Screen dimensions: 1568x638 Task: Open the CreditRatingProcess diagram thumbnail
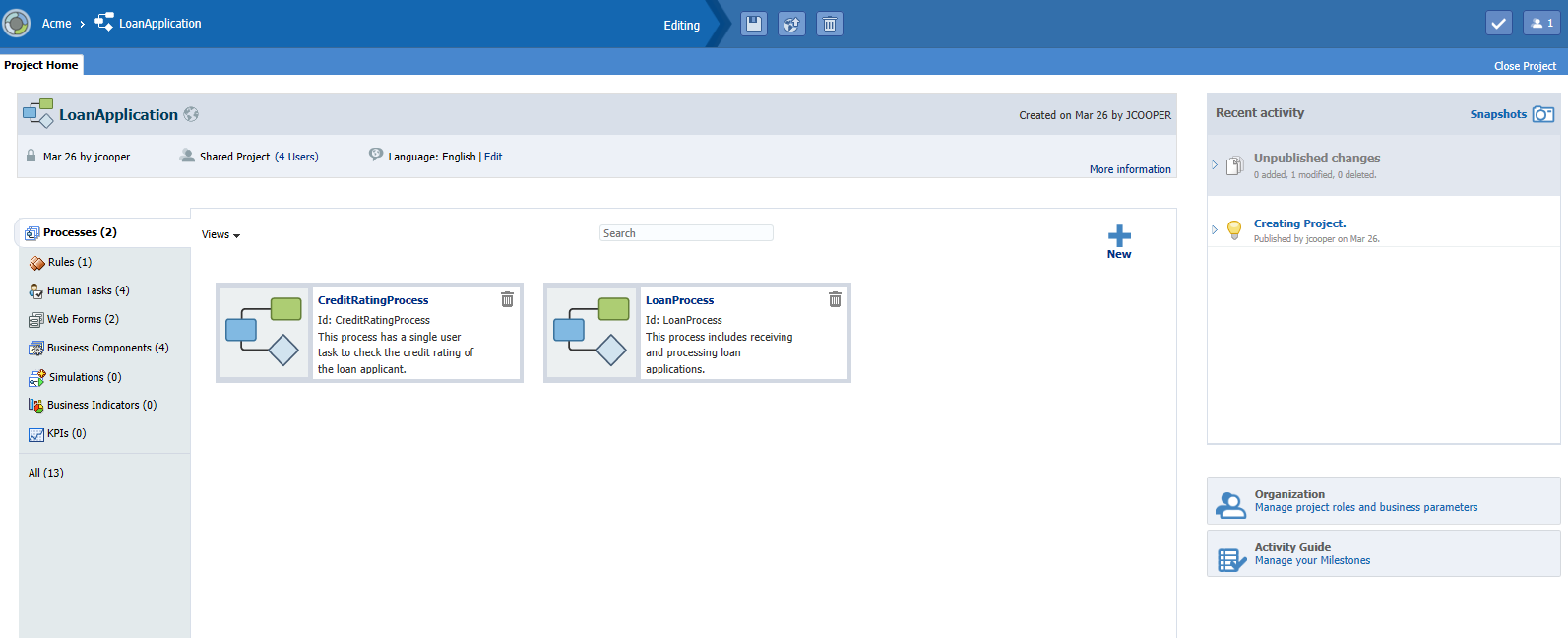(264, 332)
